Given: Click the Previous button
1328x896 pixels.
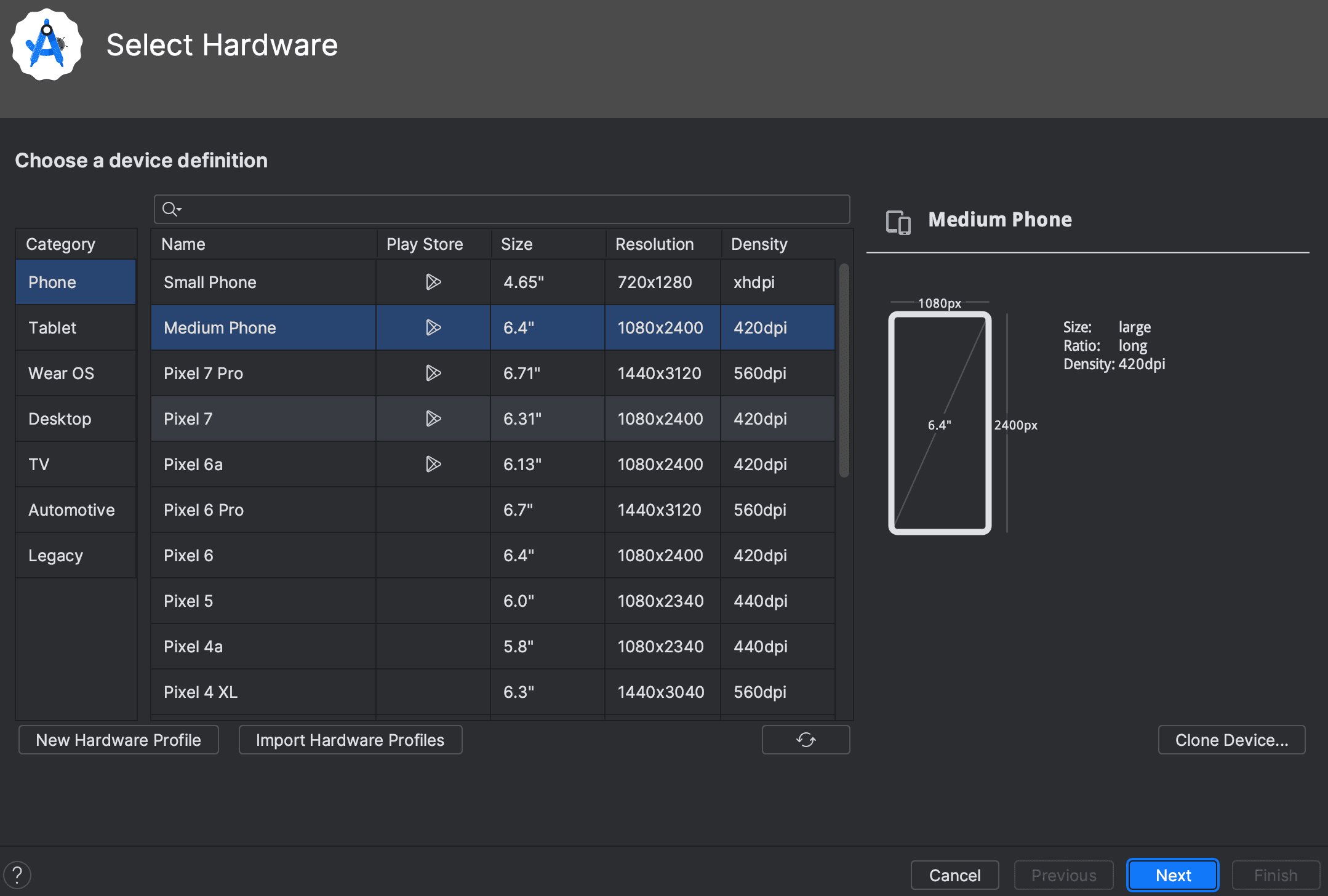Looking at the screenshot, I should [x=1064, y=875].
